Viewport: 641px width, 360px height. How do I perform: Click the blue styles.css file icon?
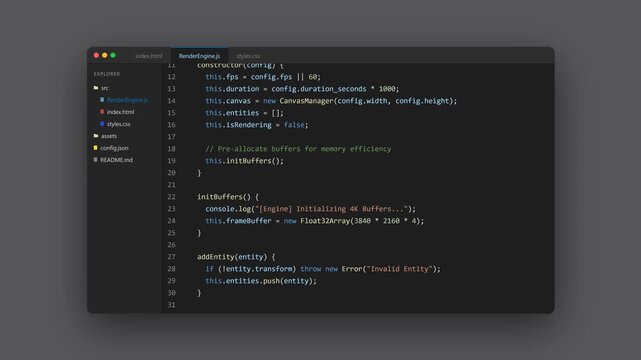102,123
